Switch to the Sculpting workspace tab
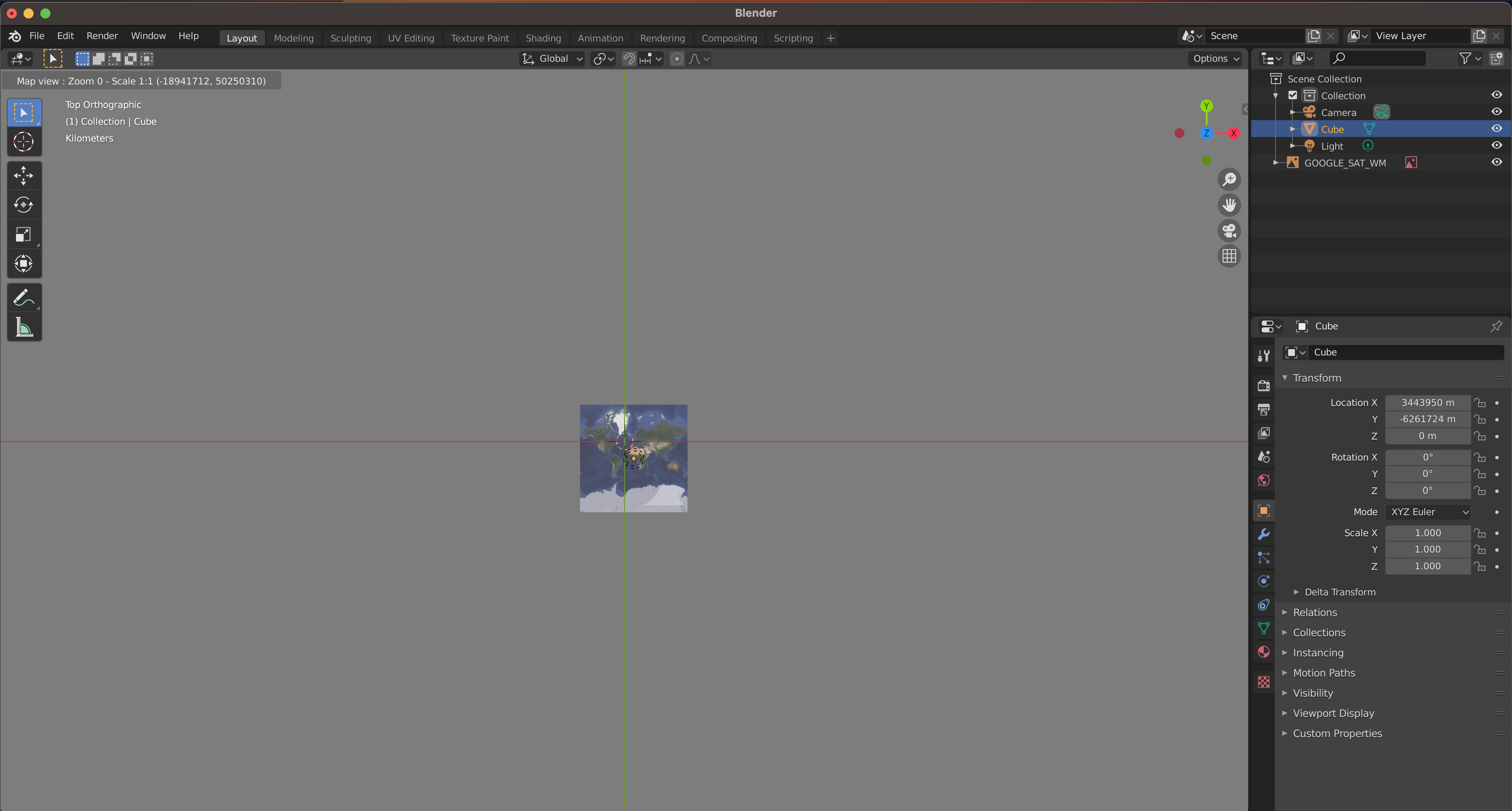The image size is (1512, 811). coord(350,38)
